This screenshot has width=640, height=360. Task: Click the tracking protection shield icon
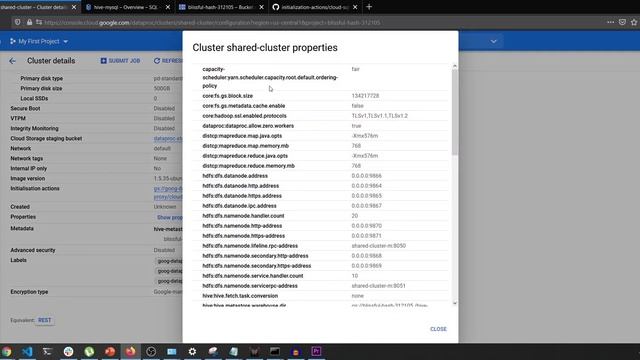click(18, 22)
